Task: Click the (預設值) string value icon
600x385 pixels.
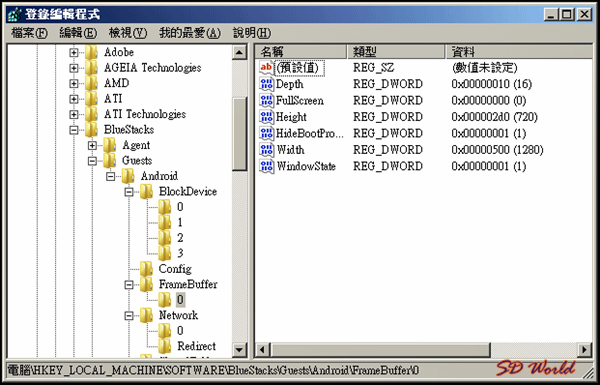Action: coord(266,68)
